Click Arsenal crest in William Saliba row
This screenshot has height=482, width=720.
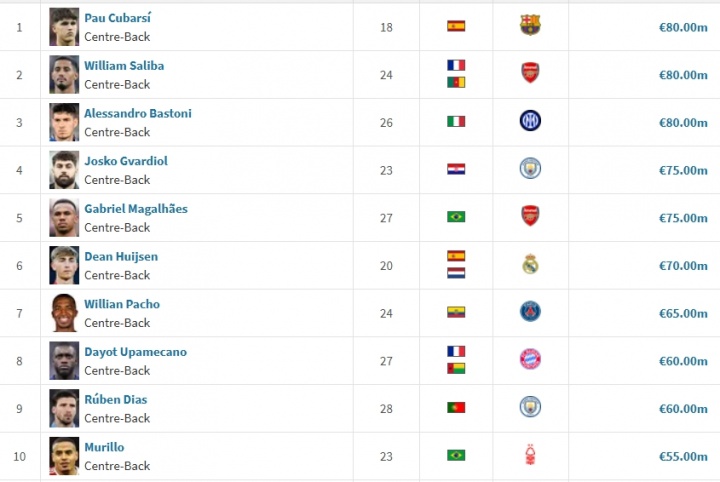(x=530, y=73)
